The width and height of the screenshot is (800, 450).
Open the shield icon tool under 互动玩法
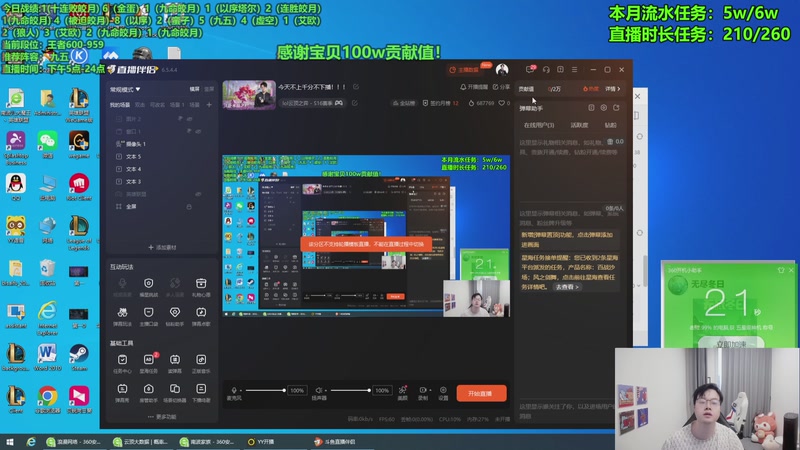click(x=148, y=286)
